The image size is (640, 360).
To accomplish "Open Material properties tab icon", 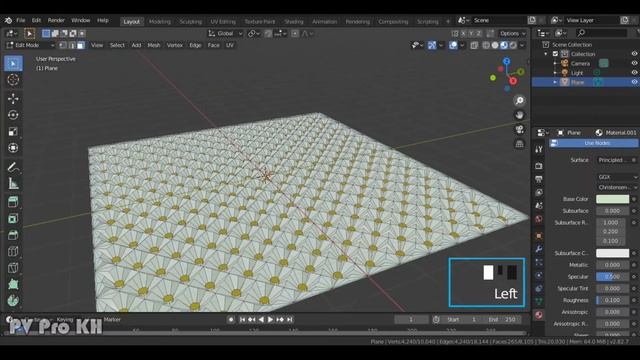I will click(539, 315).
